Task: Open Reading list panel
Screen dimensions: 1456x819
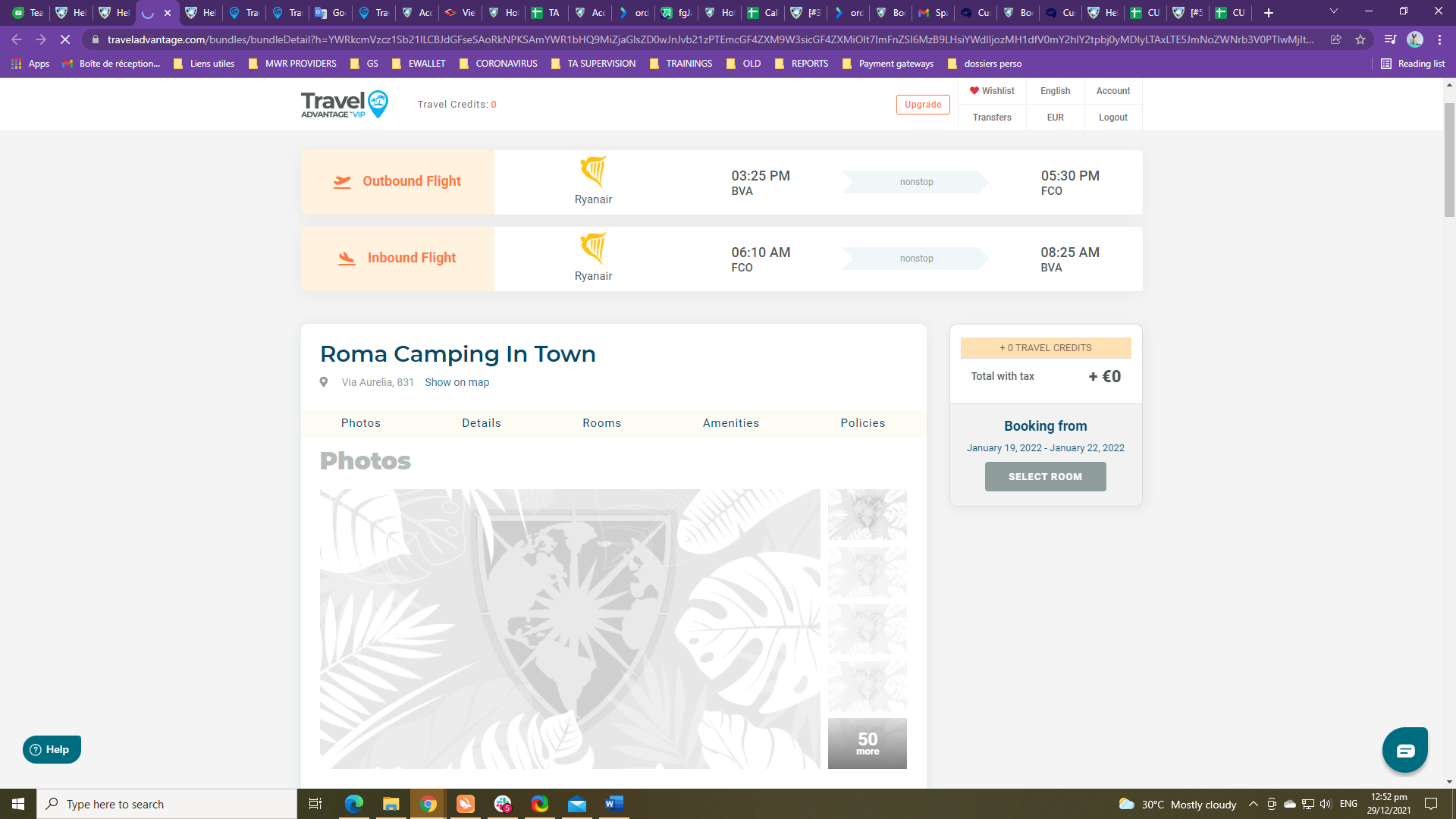Action: tap(1413, 64)
